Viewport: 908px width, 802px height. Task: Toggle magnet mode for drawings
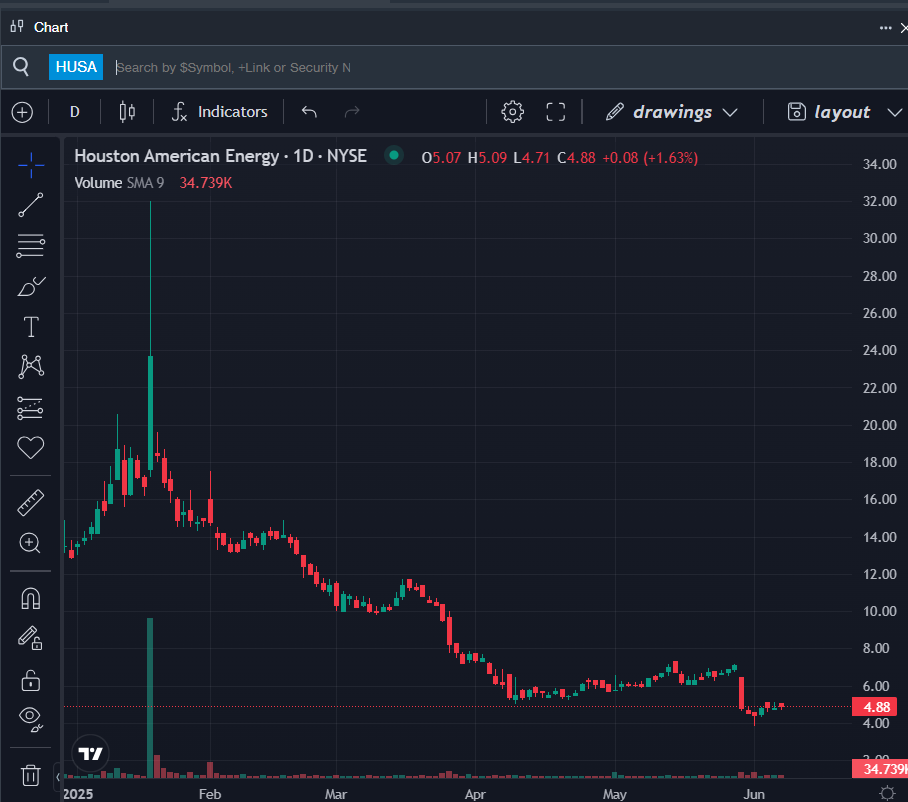[x=31, y=598]
